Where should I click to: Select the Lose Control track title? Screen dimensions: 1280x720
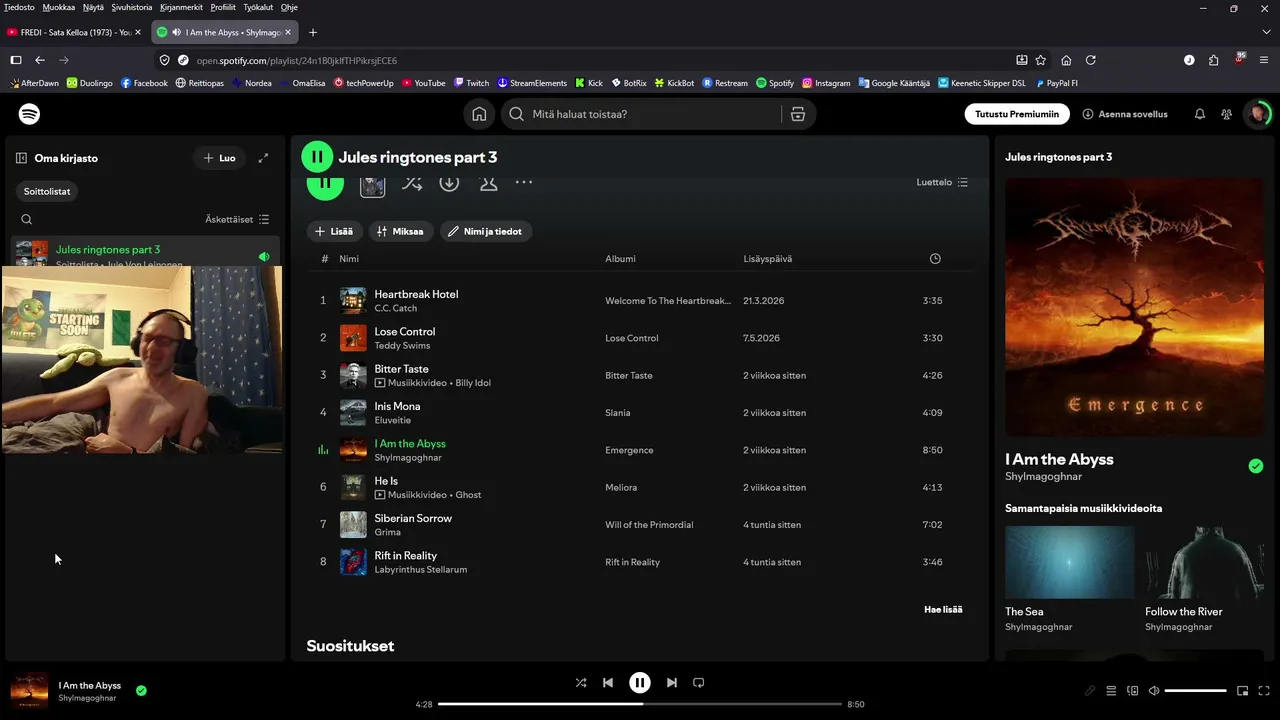click(x=405, y=332)
